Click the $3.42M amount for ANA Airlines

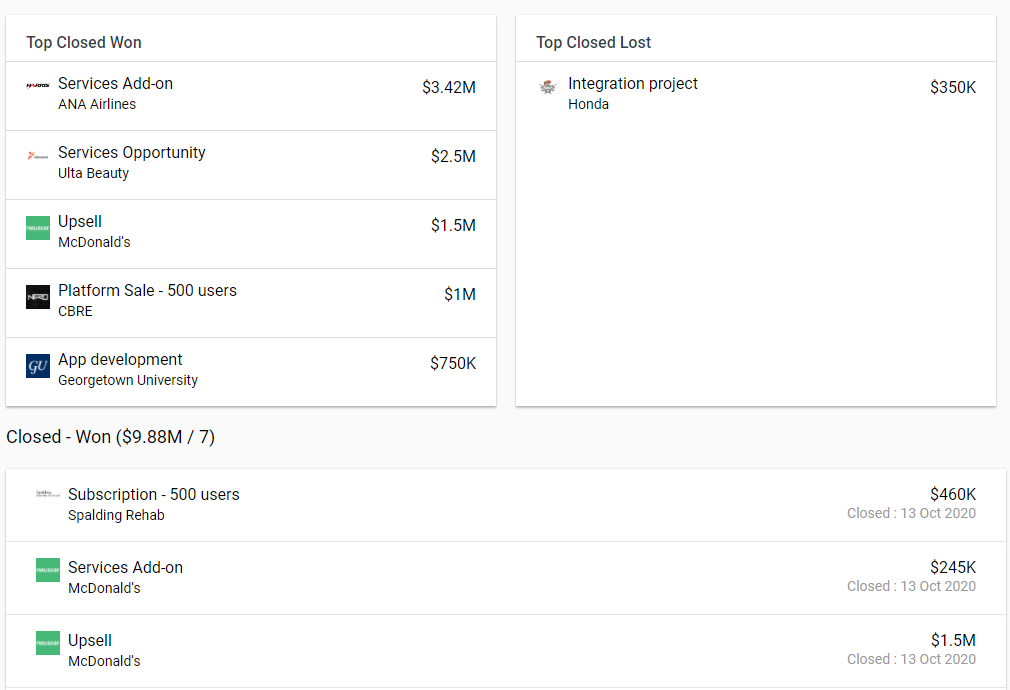pos(448,88)
